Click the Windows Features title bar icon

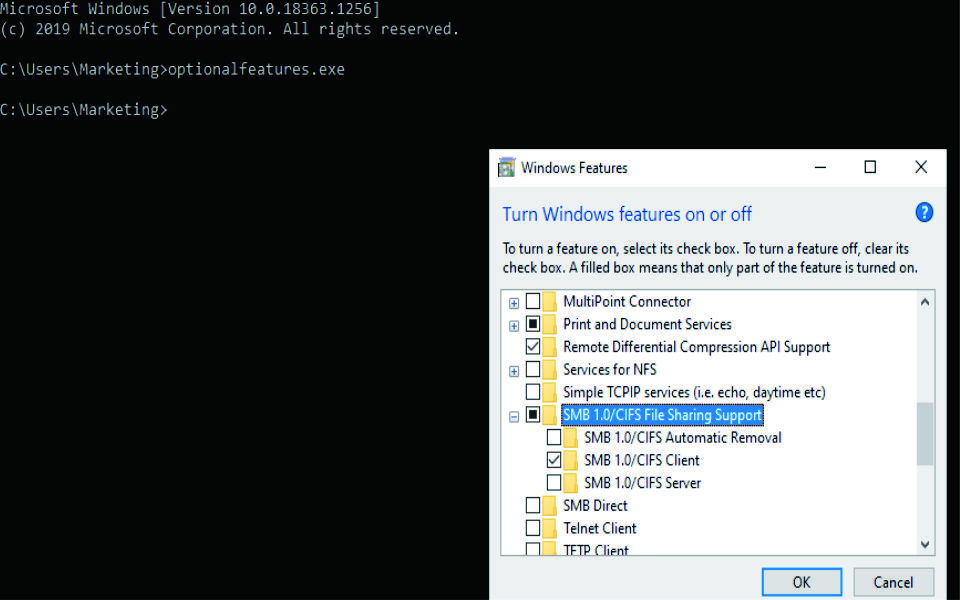[x=506, y=167]
